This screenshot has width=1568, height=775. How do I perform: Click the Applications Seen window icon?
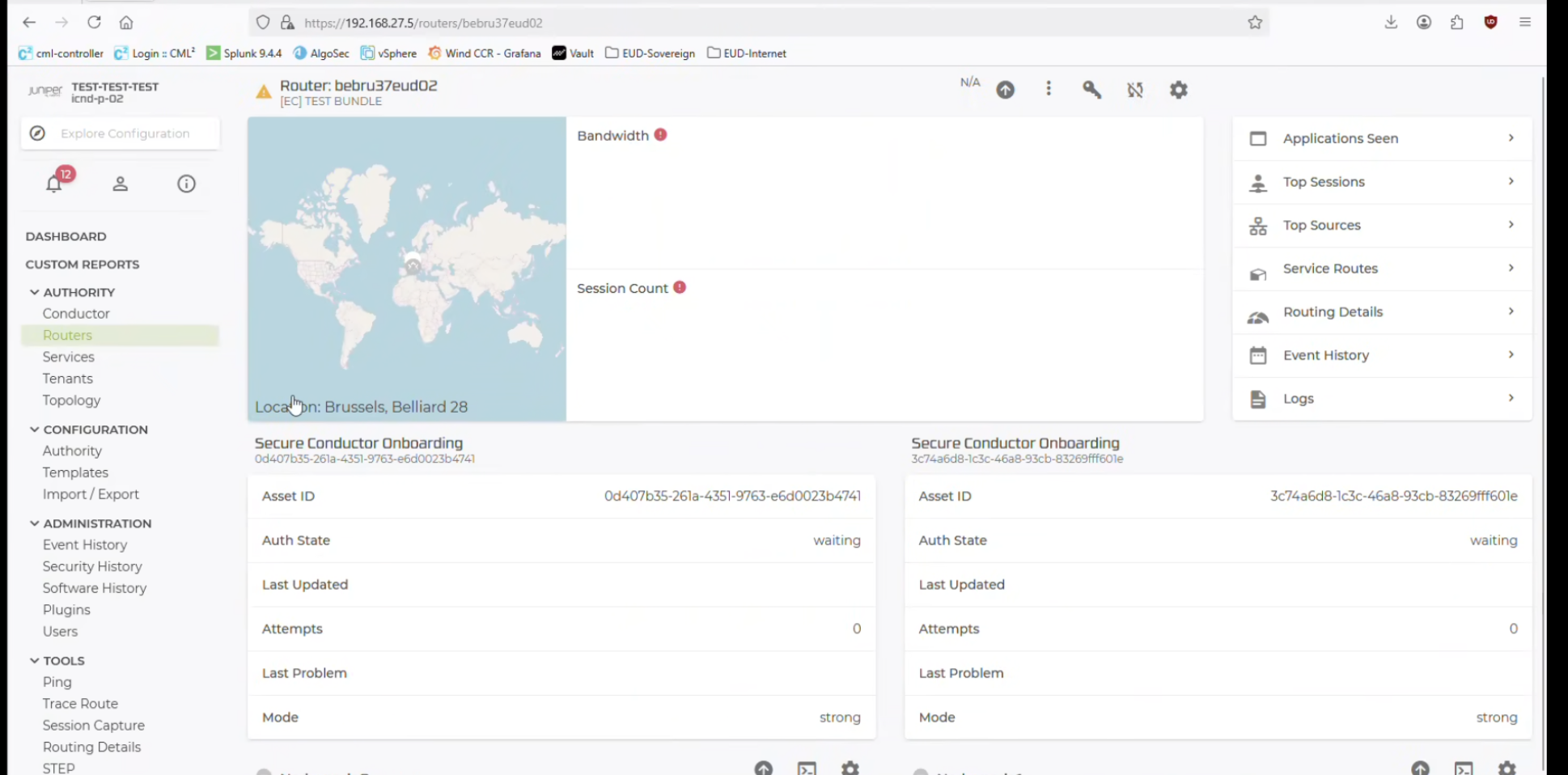click(1258, 138)
